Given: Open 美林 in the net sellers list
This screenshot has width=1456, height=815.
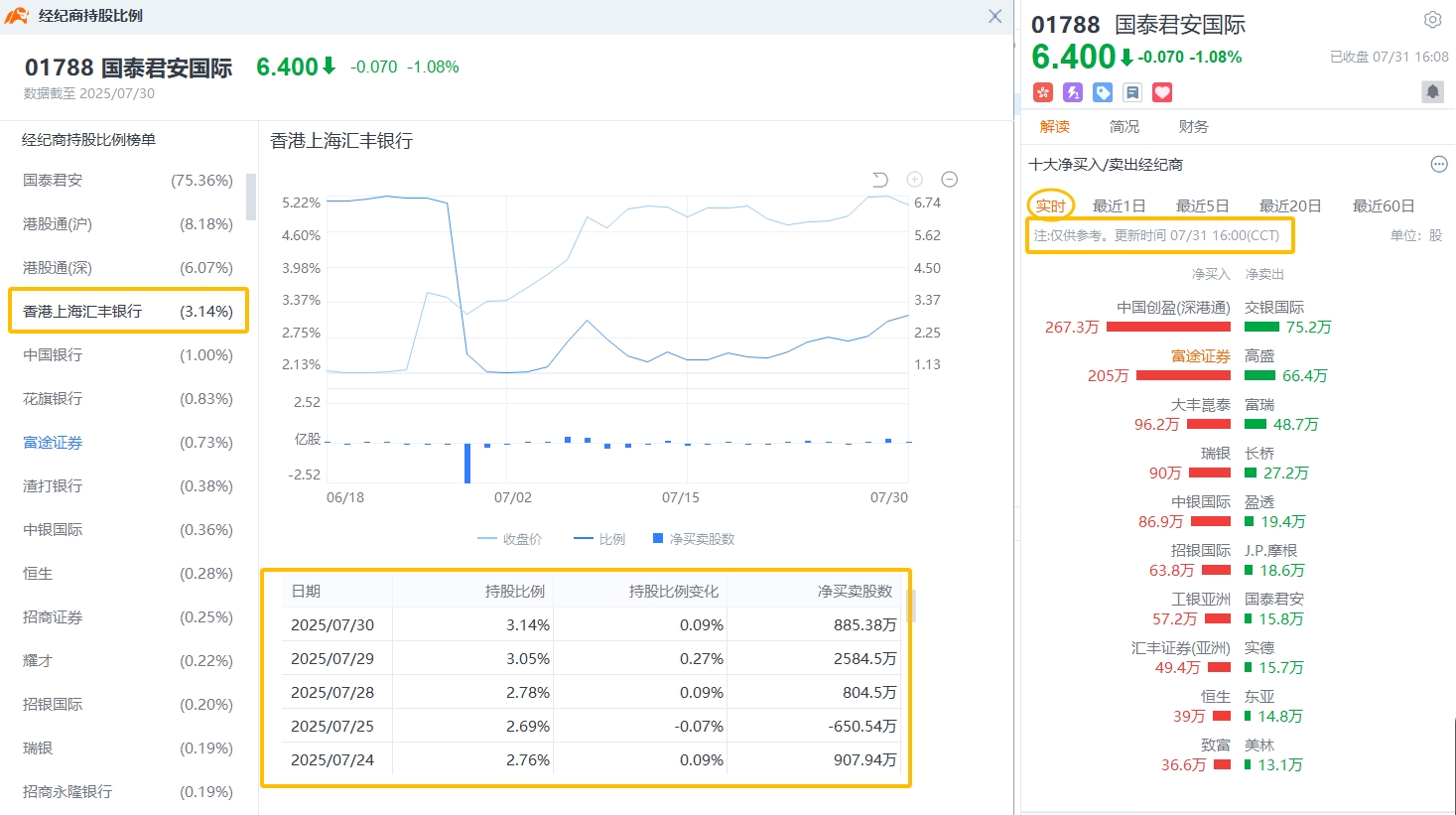Looking at the screenshot, I should coord(1259,746).
